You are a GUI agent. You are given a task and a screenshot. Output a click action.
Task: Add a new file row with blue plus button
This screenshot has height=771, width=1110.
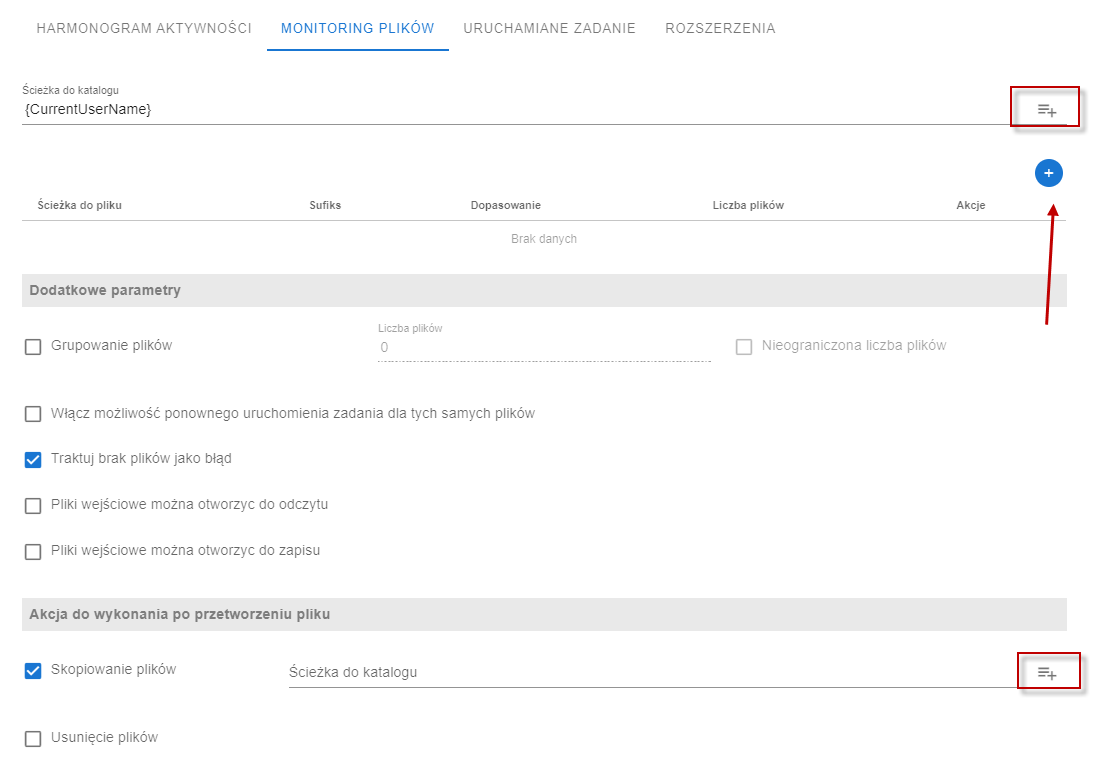tap(1048, 173)
